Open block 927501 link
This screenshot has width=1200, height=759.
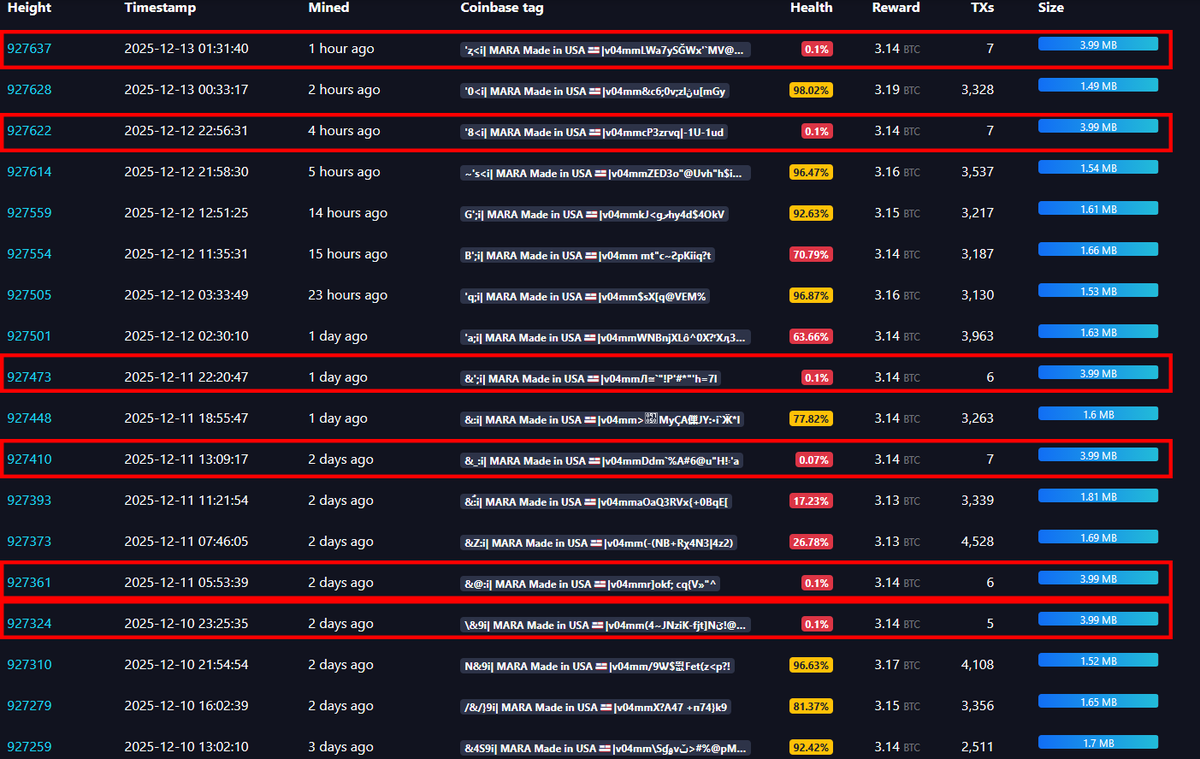coord(29,336)
